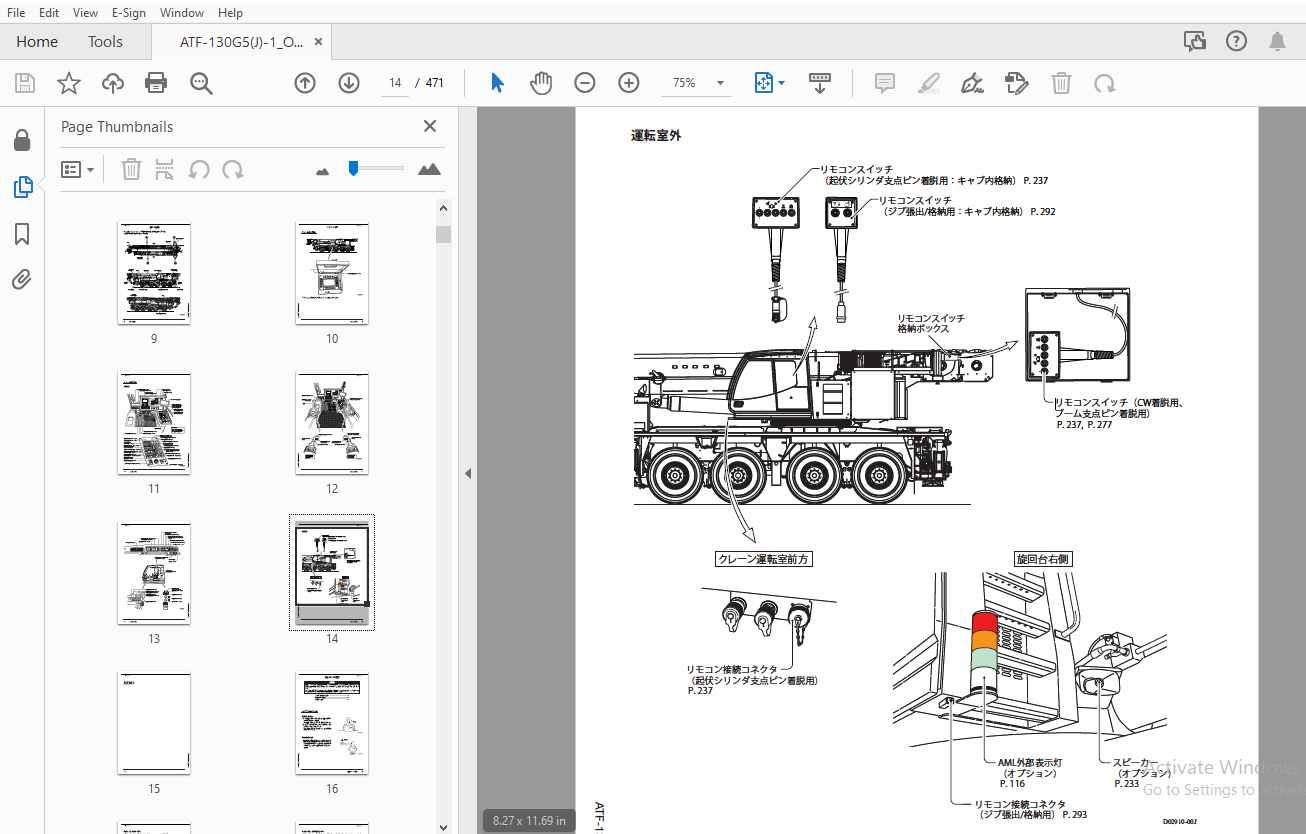Delete selected page thumbnail trash icon
The image size is (1306, 834).
(x=131, y=169)
